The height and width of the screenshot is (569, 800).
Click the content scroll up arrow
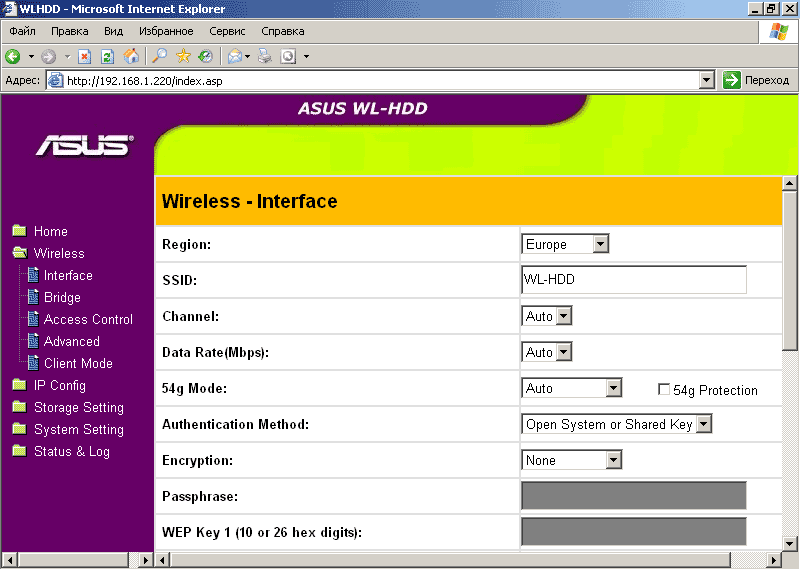[x=789, y=184]
